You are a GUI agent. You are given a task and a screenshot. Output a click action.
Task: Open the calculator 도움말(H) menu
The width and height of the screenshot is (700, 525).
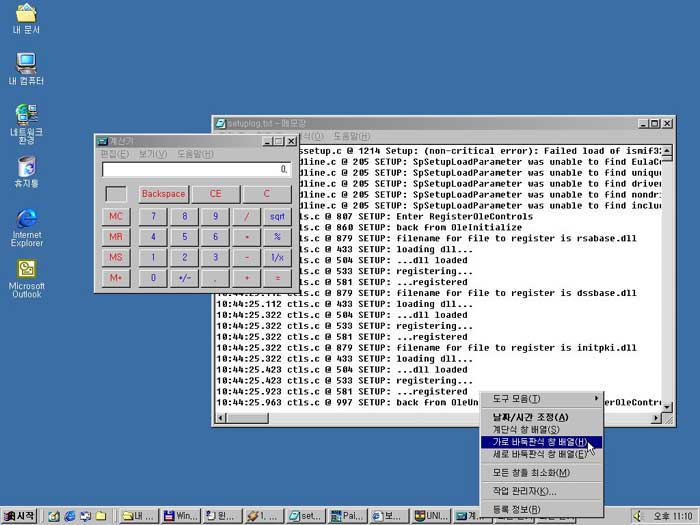coord(195,154)
